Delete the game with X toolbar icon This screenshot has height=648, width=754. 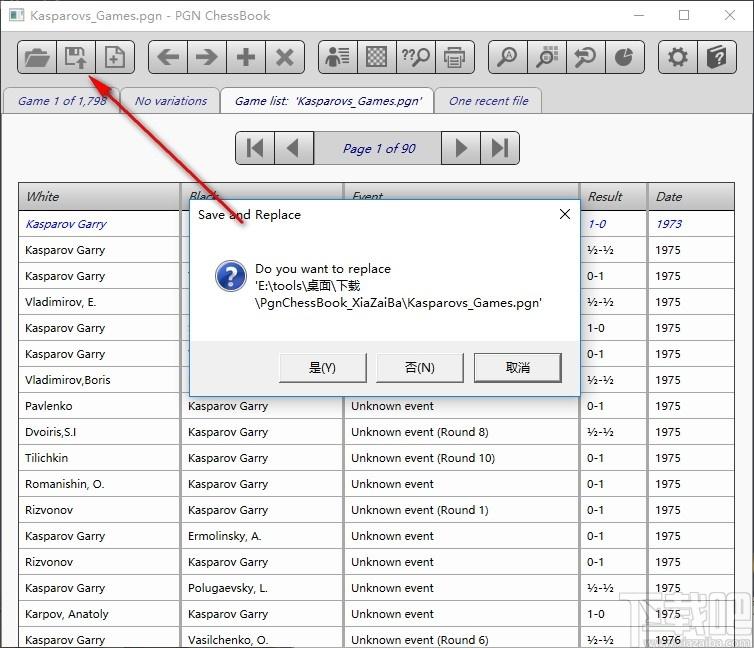click(x=285, y=57)
